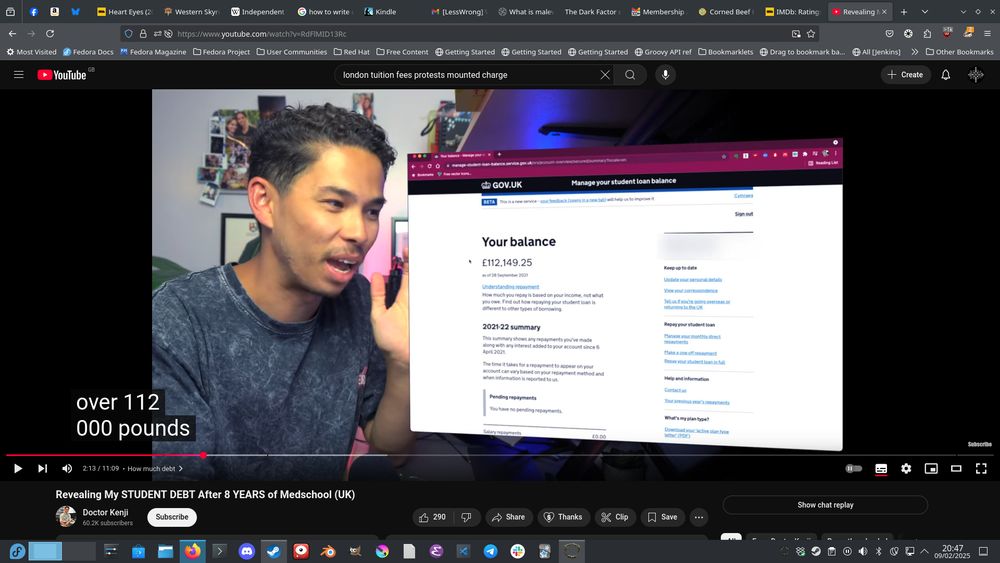Save video to playlist
Viewport: 1000px width, 563px height.
pyautogui.click(x=662, y=517)
